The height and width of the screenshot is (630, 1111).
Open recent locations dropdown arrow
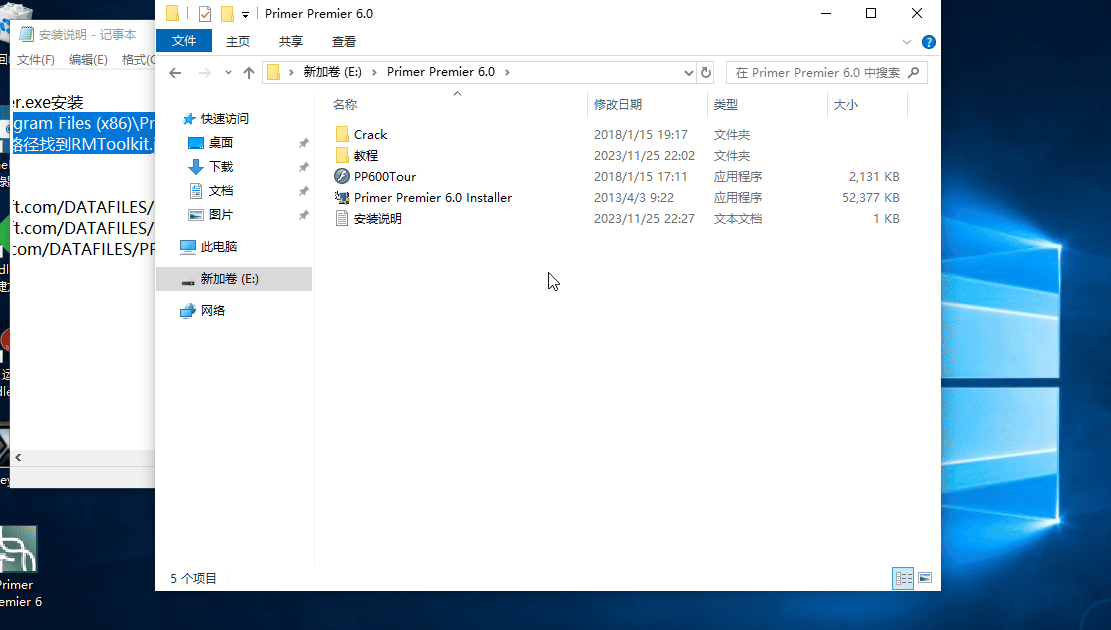click(227, 72)
